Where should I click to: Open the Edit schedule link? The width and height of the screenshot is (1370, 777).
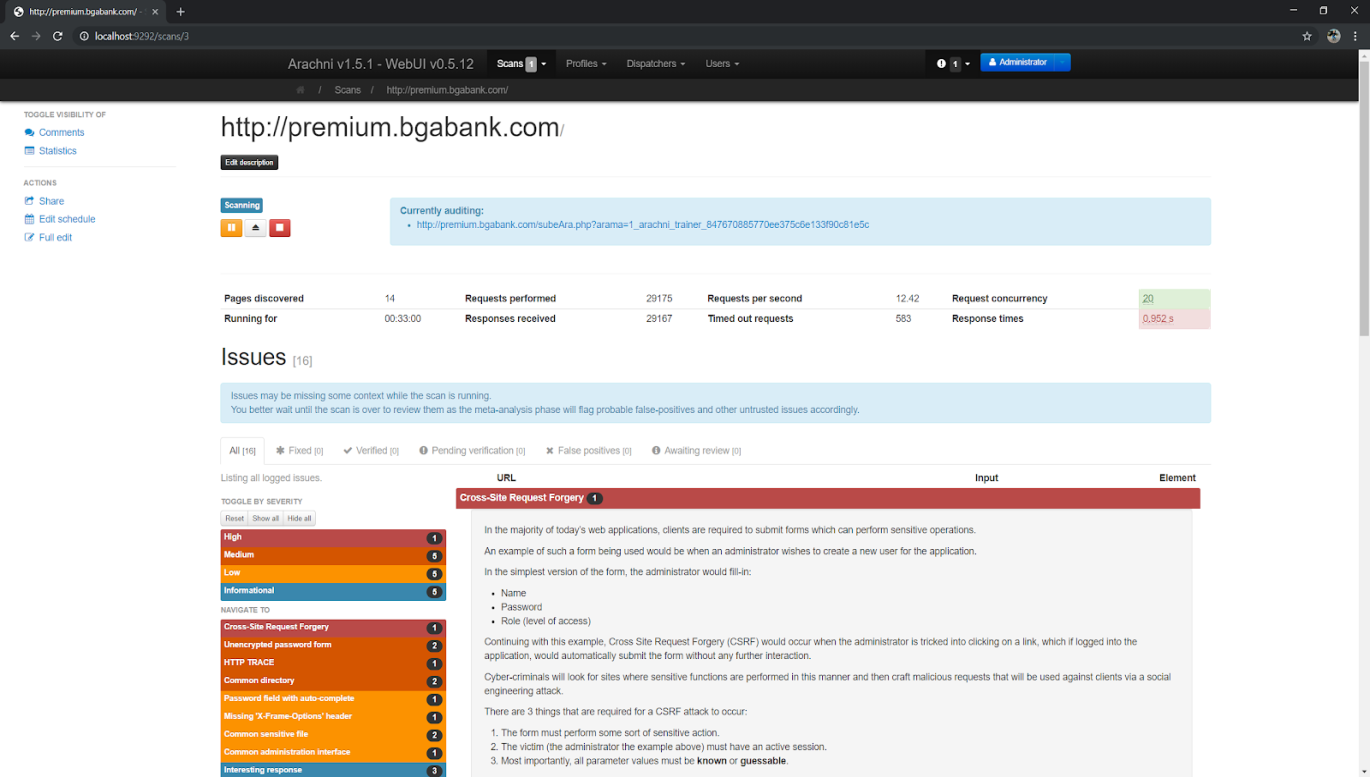tap(60, 219)
